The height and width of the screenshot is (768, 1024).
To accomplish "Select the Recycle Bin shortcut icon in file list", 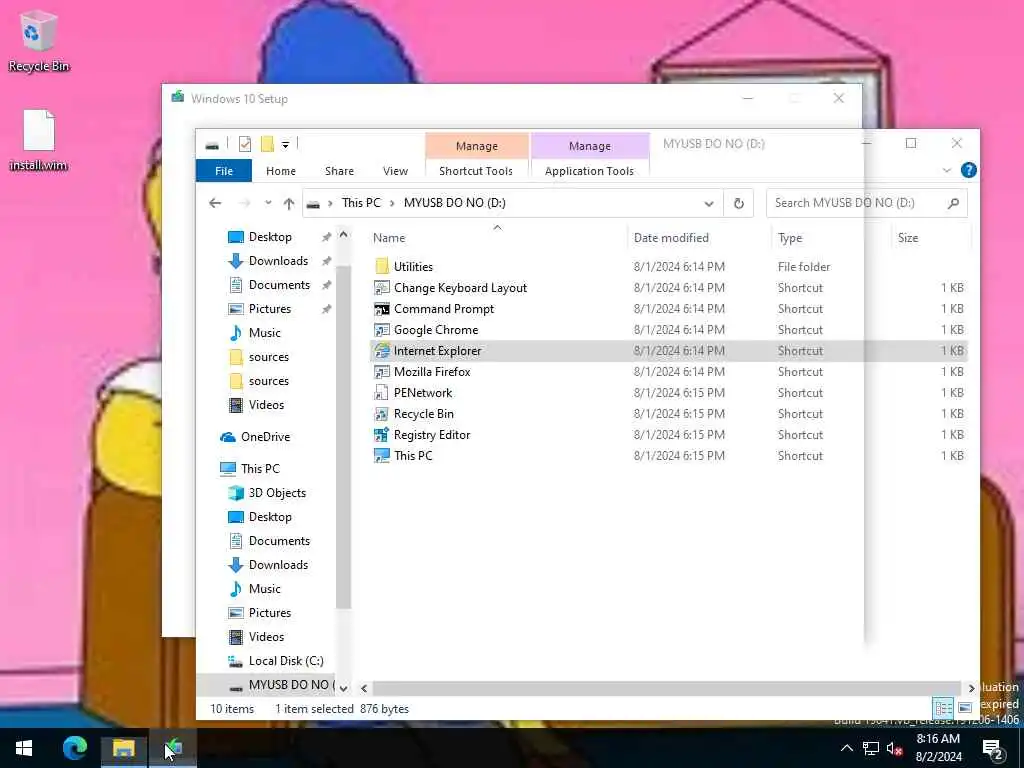I will pos(382,413).
